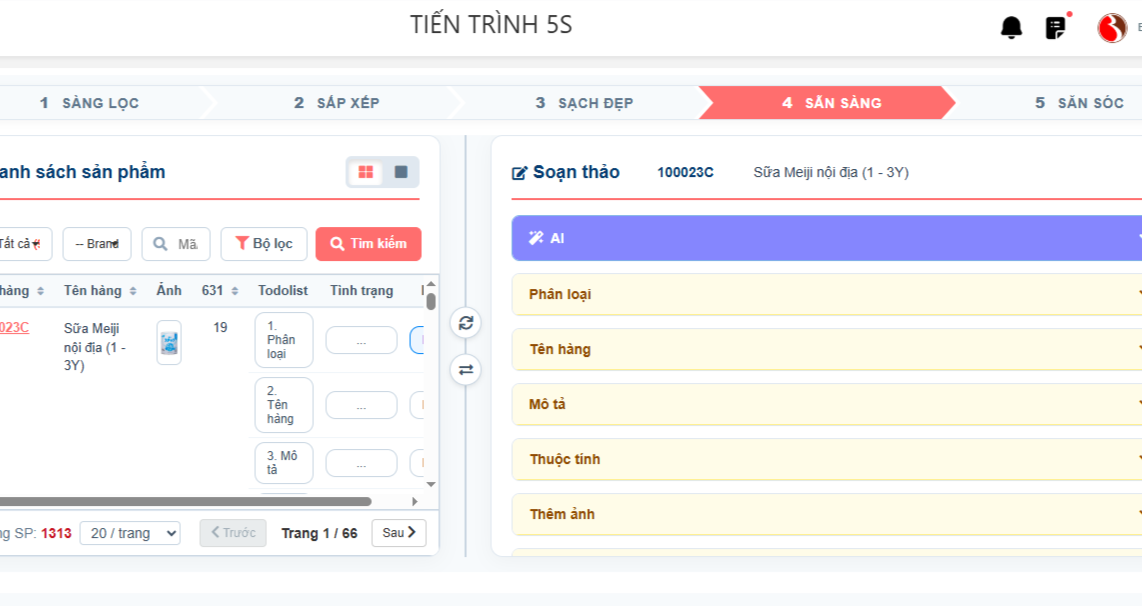
Task: Go to step 2 Sắp xếp
Action: click(x=336, y=103)
